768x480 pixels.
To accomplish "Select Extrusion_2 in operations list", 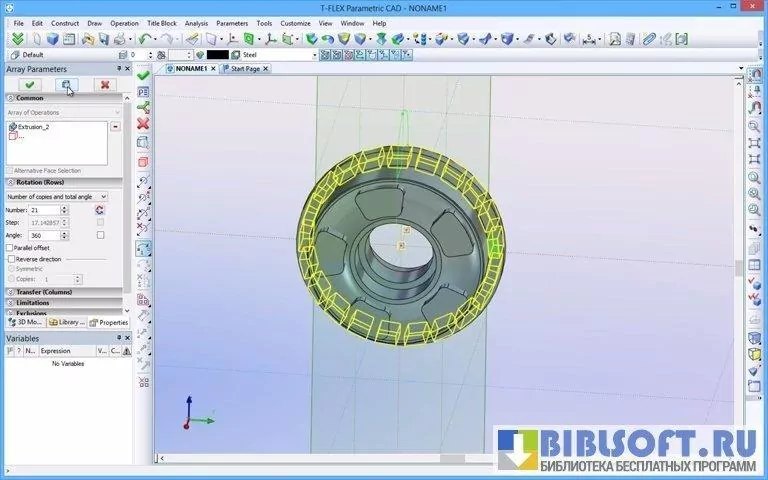I will 32,127.
